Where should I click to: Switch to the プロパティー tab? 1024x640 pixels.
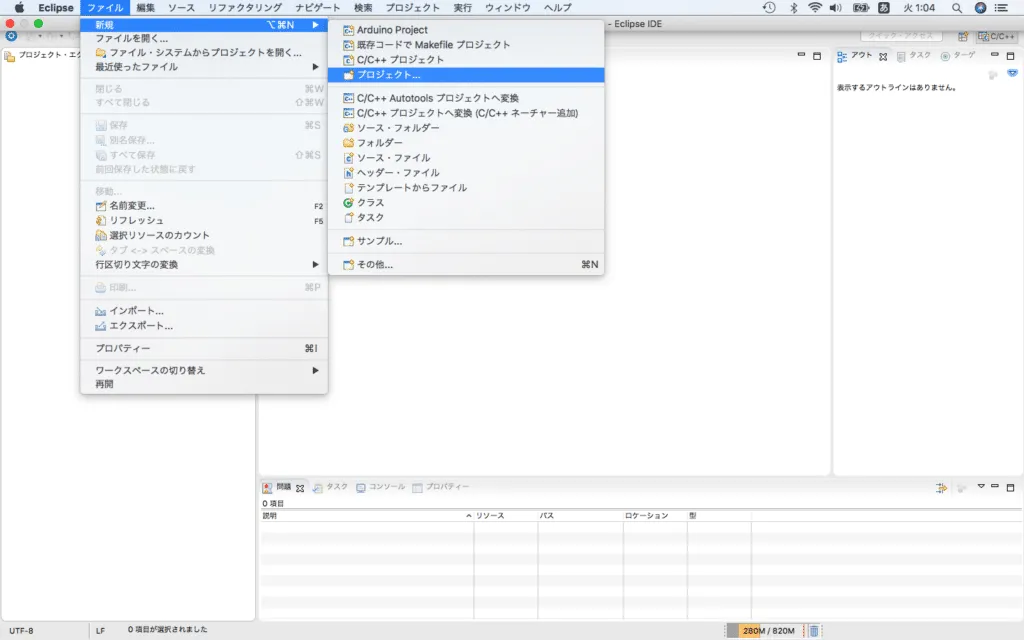tap(441, 487)
